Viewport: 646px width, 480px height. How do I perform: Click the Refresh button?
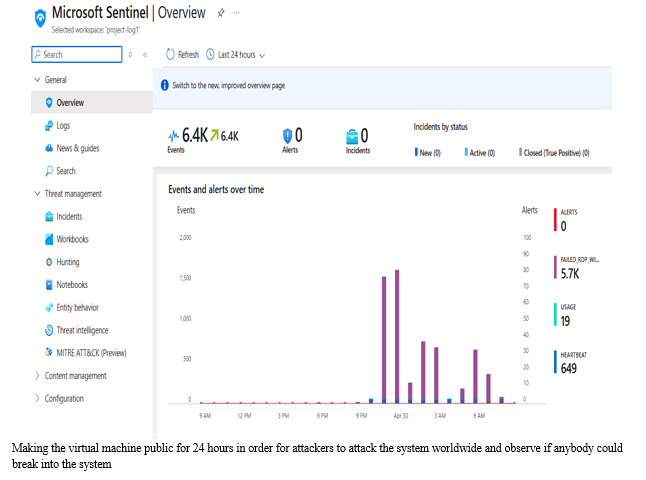182,54
